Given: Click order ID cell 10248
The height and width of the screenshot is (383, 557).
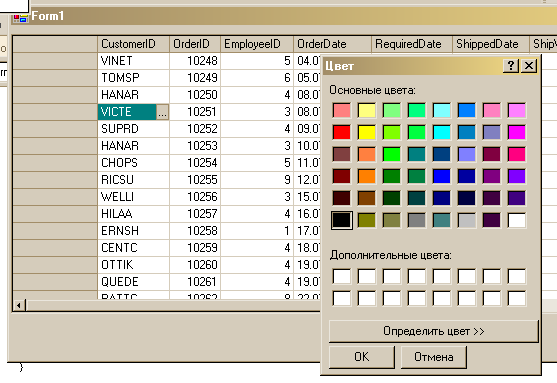Looking at the screenshot, I should (x=195, y=61).
